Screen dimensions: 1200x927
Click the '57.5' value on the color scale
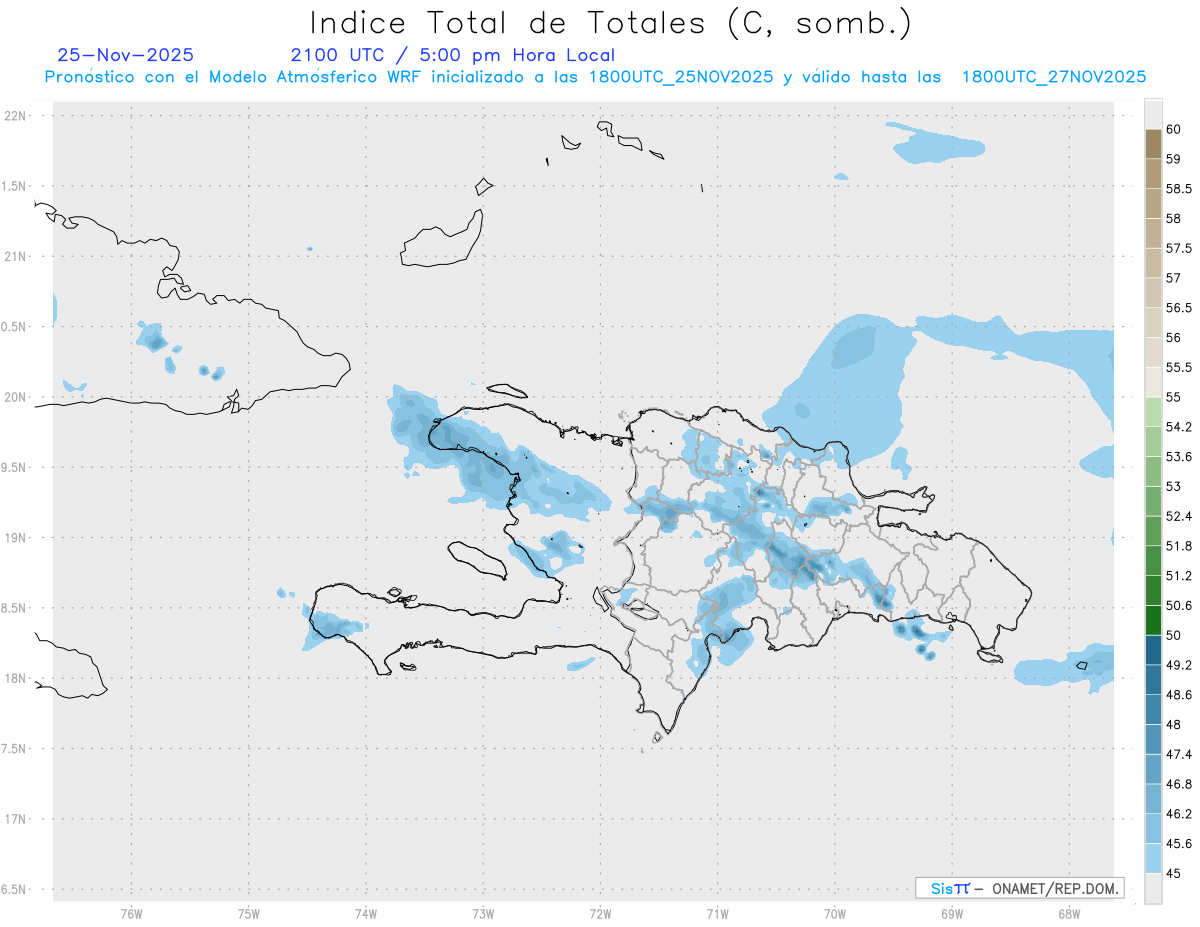(1179, 248)
